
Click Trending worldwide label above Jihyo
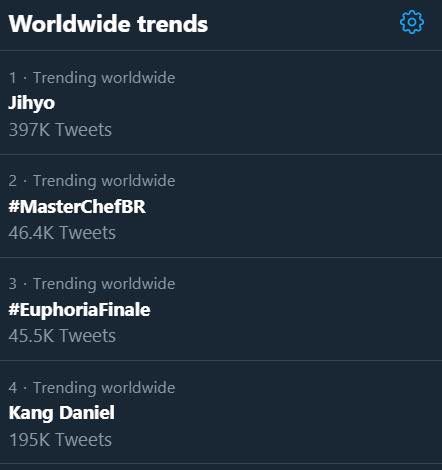[104, 78]
